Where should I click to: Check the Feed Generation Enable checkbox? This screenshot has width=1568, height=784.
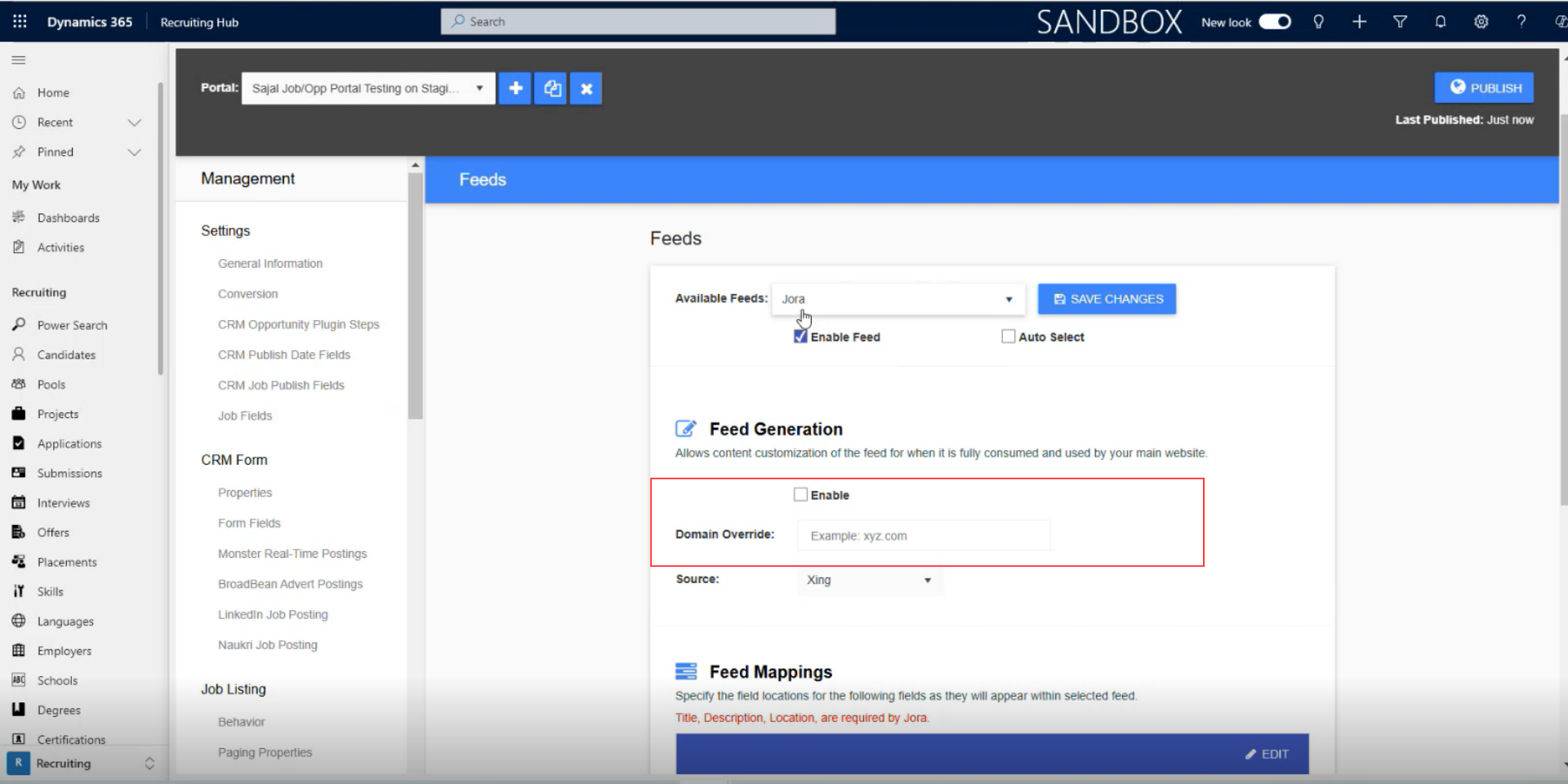pos(800,495)
